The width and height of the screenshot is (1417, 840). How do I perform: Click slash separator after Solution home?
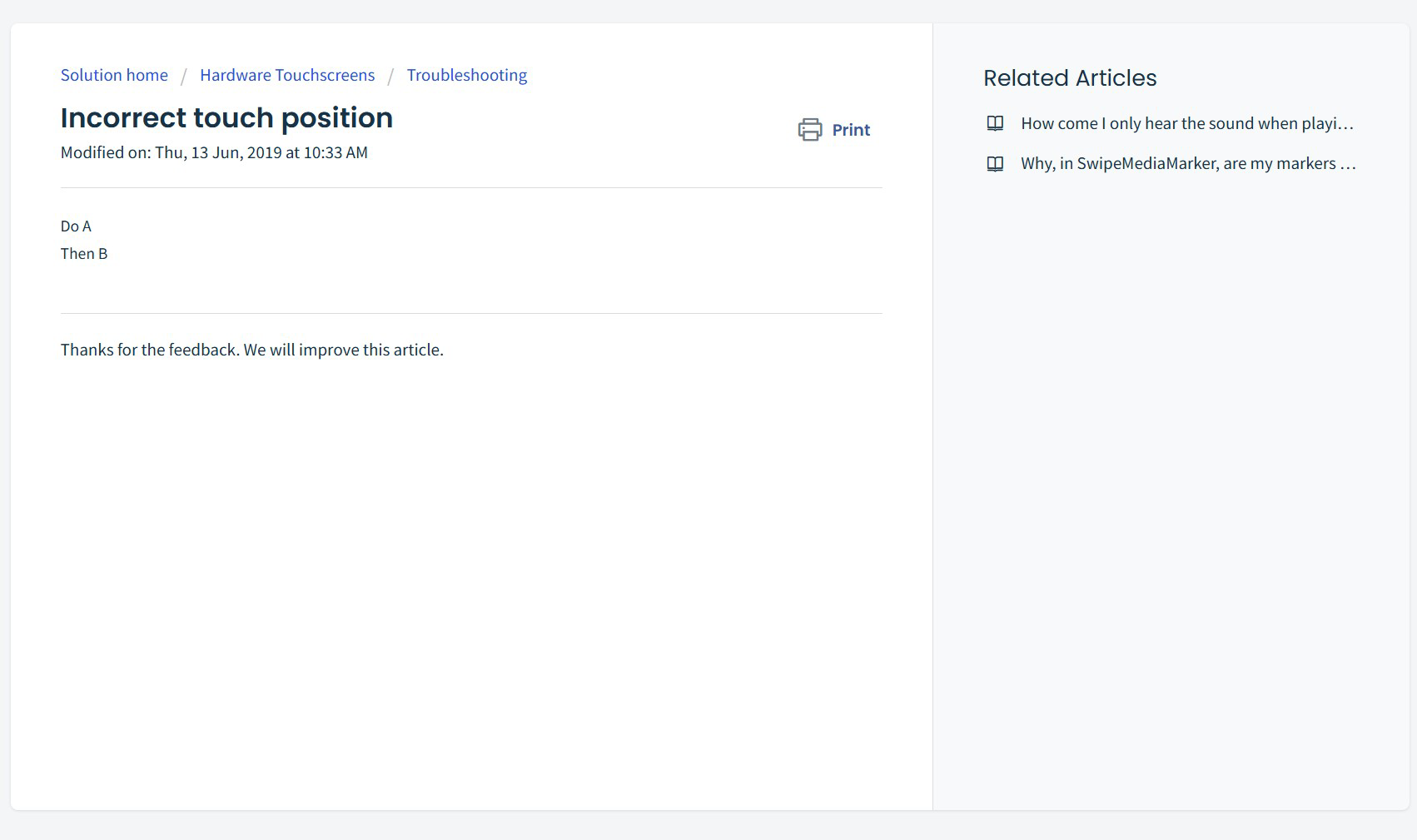183,77
